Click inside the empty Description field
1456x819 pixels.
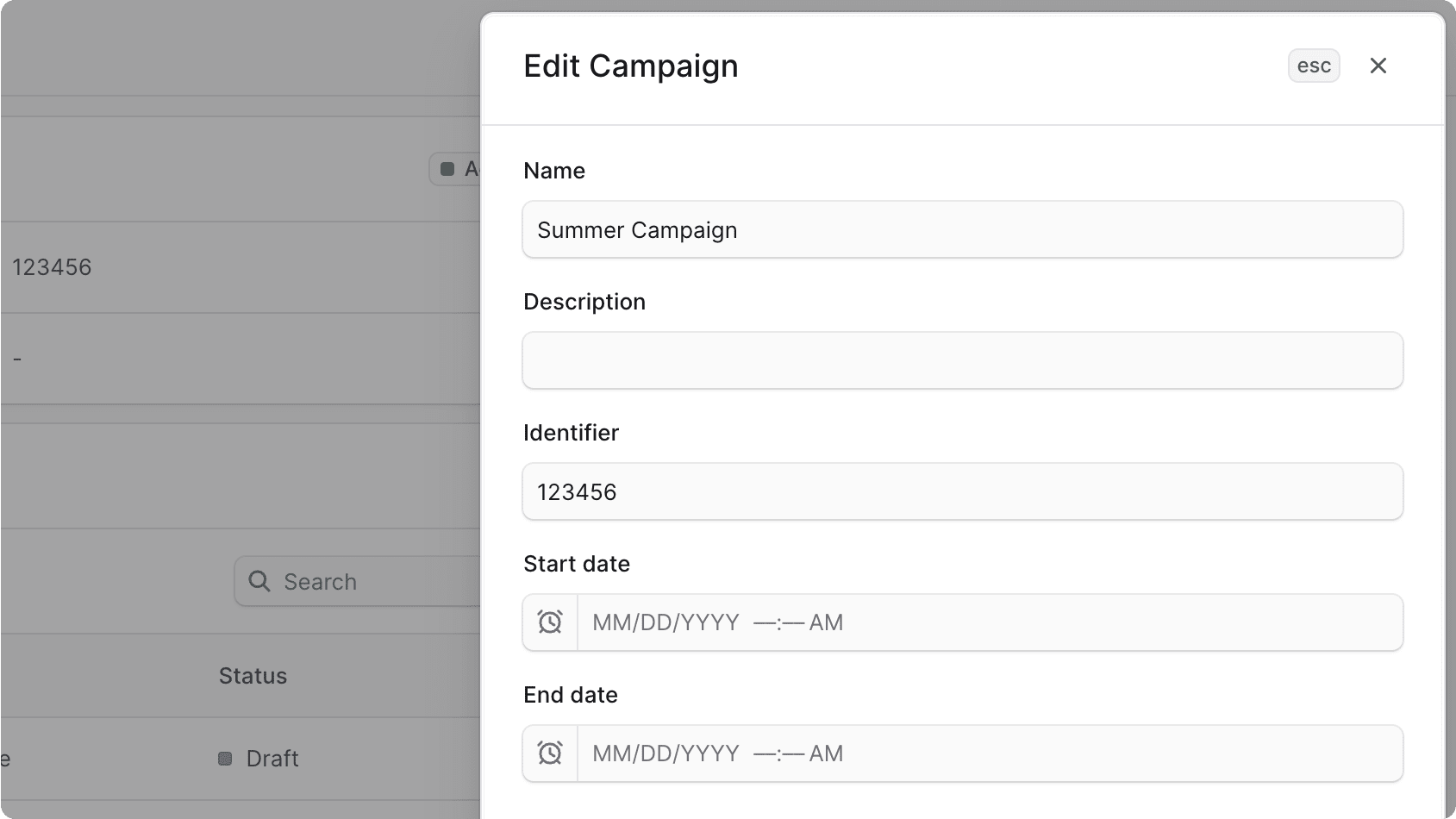pyautogui.click(x=961, y=360)
